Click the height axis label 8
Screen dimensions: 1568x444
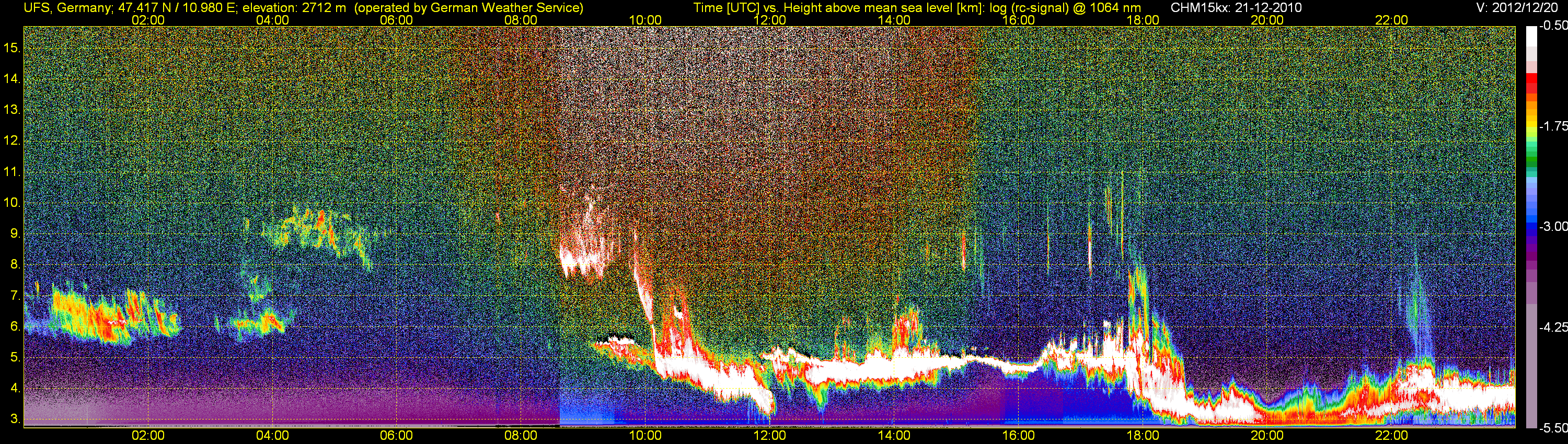click(15, 265)
